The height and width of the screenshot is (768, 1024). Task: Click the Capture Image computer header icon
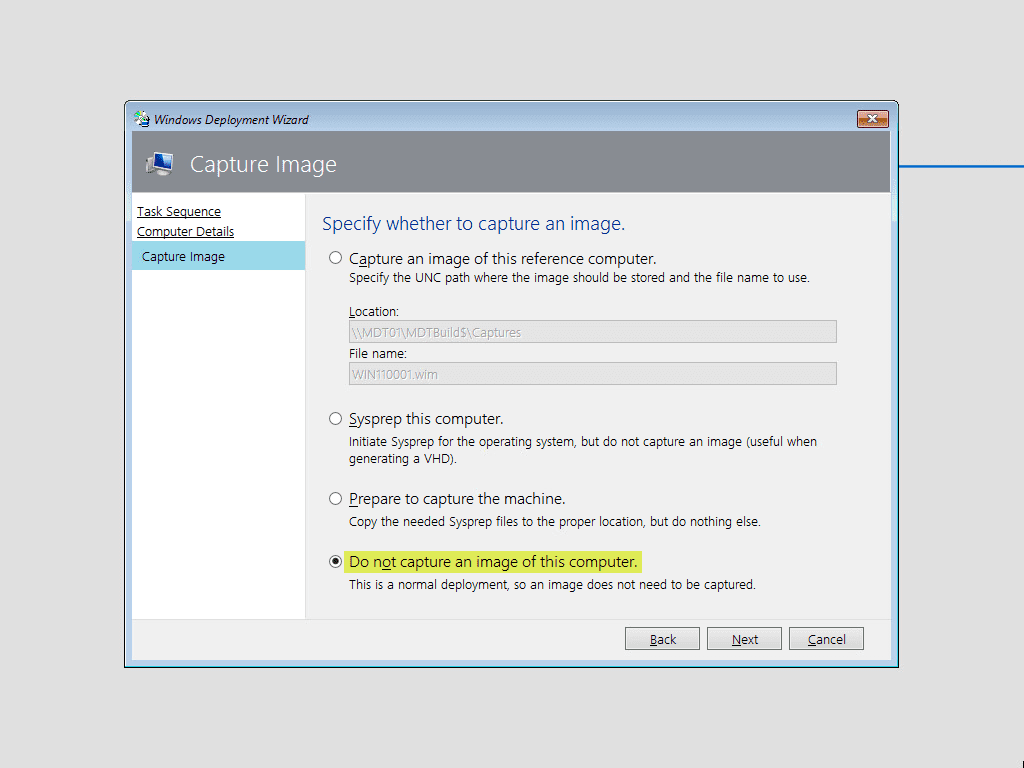point(160,164)
